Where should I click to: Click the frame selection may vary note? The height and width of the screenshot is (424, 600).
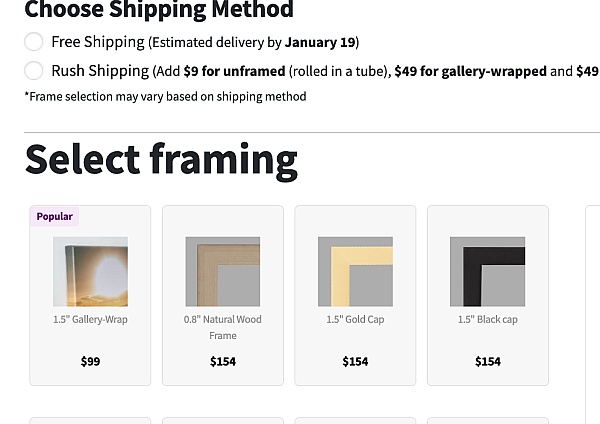tap(165, 97)
